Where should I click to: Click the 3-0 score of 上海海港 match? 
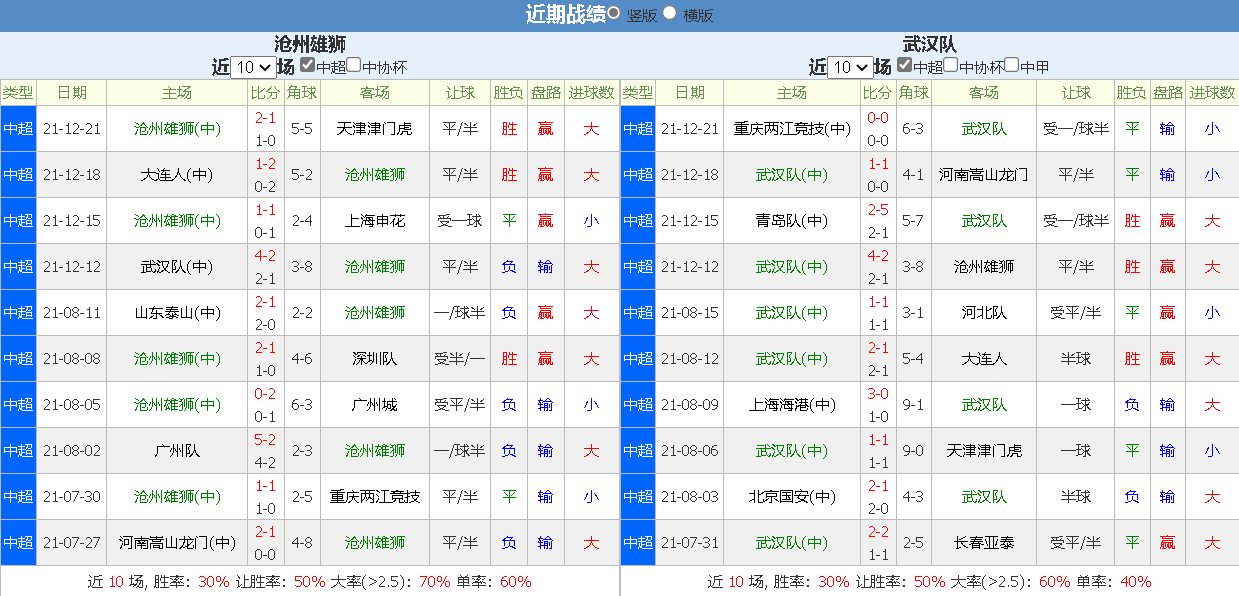878,394
